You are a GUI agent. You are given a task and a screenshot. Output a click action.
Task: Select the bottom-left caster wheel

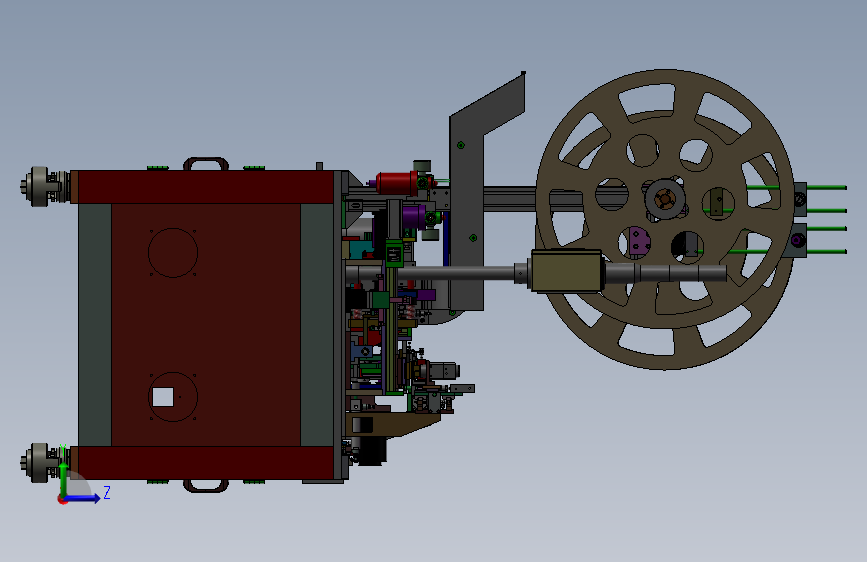(x=41, y=462)
